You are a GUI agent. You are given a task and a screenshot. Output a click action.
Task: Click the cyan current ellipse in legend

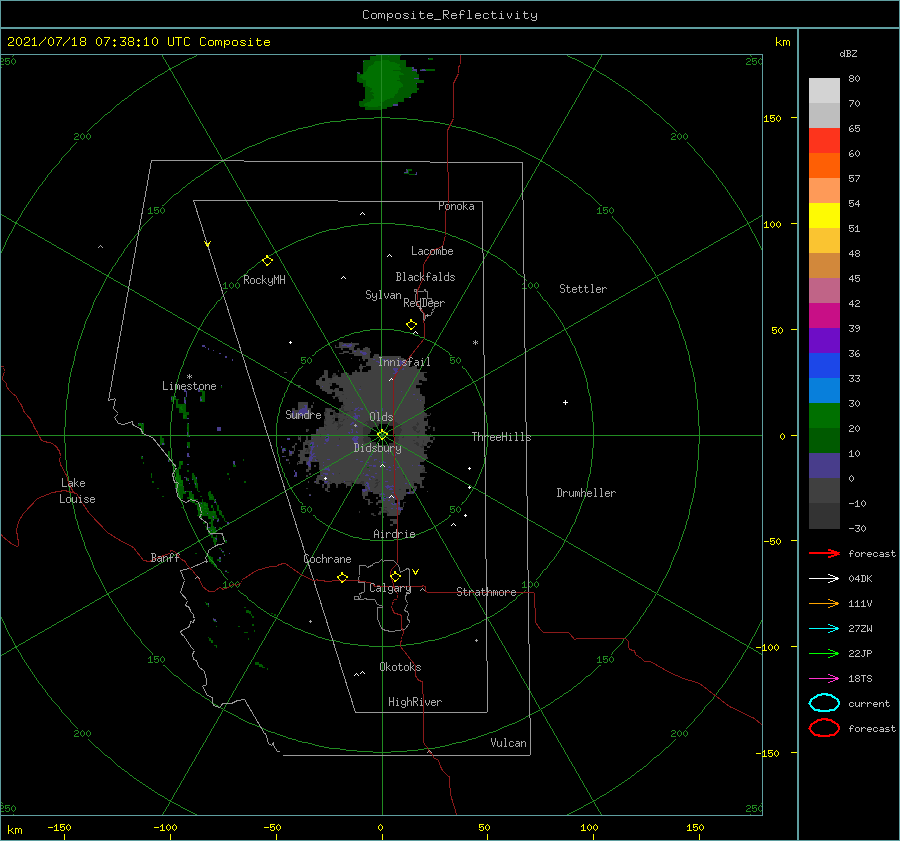(824, 703)
